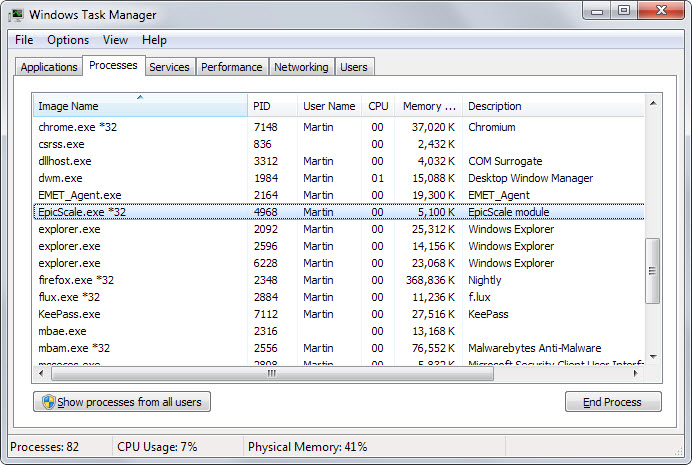Select explorer.exe with PID 6228
Screen dimensions: 692x465
click(339, 263)
